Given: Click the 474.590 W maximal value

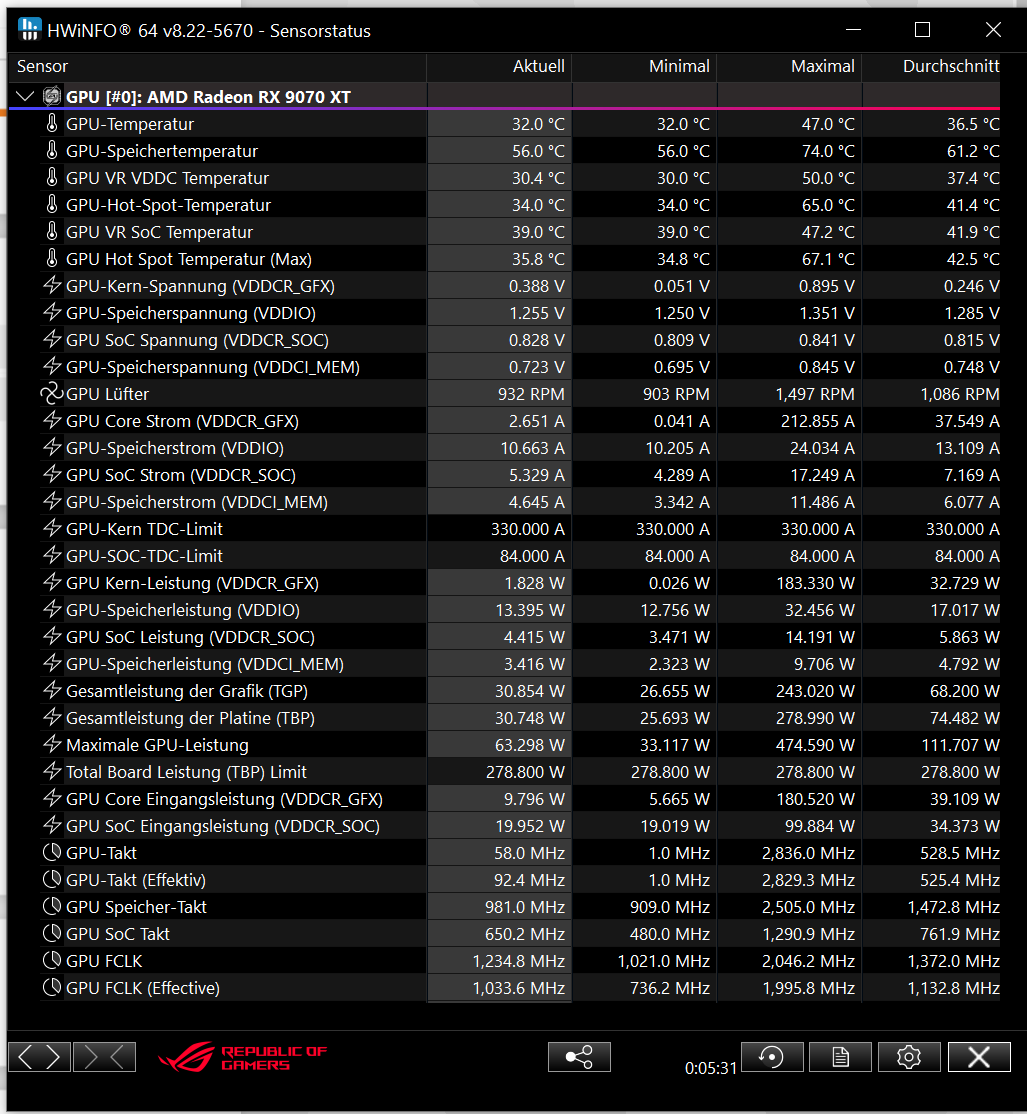Looking at the screenshot, I should 815,745.
